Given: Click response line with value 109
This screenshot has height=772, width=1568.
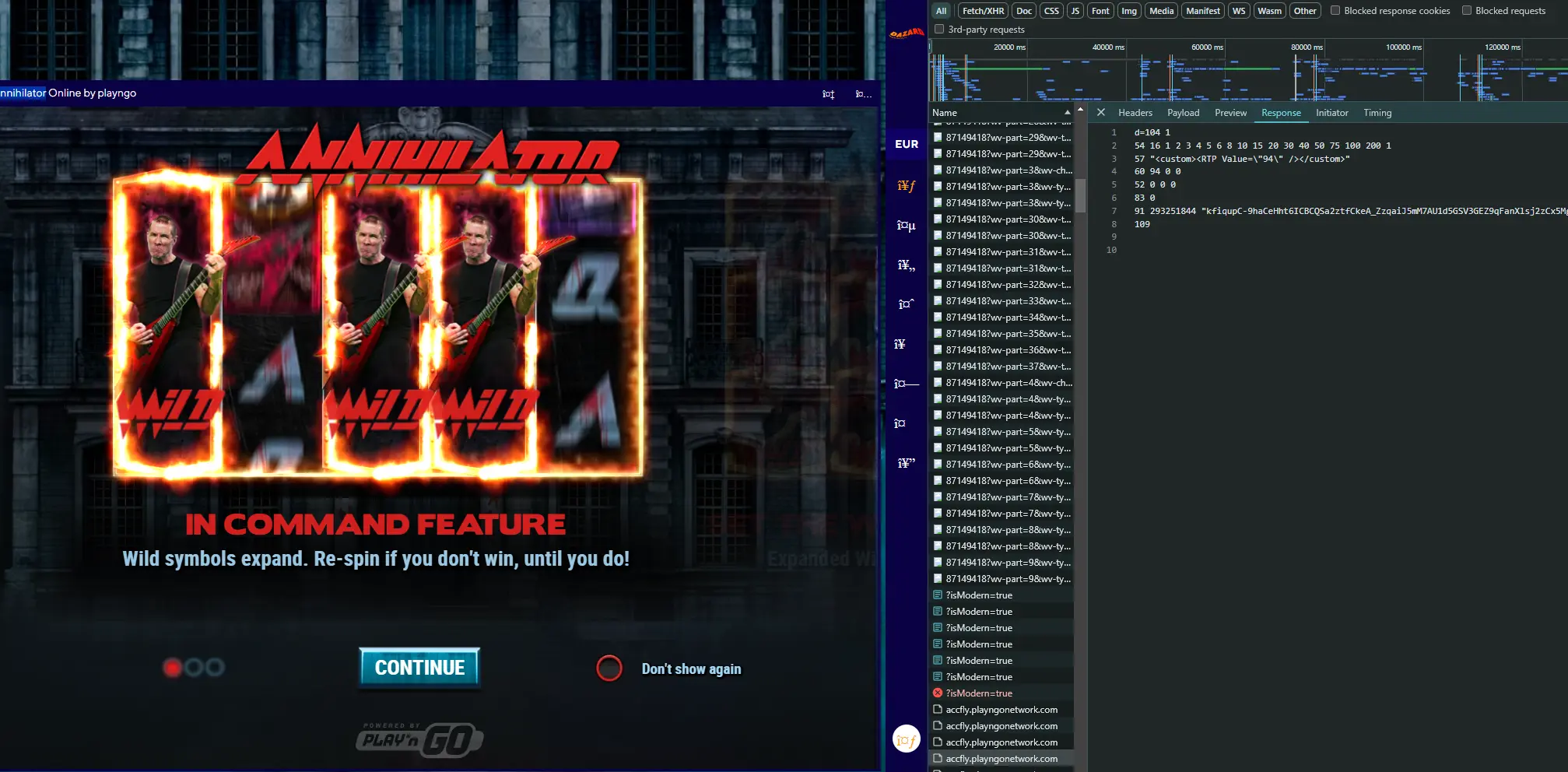Looking at the screenshot, I should pos(1142,224).
